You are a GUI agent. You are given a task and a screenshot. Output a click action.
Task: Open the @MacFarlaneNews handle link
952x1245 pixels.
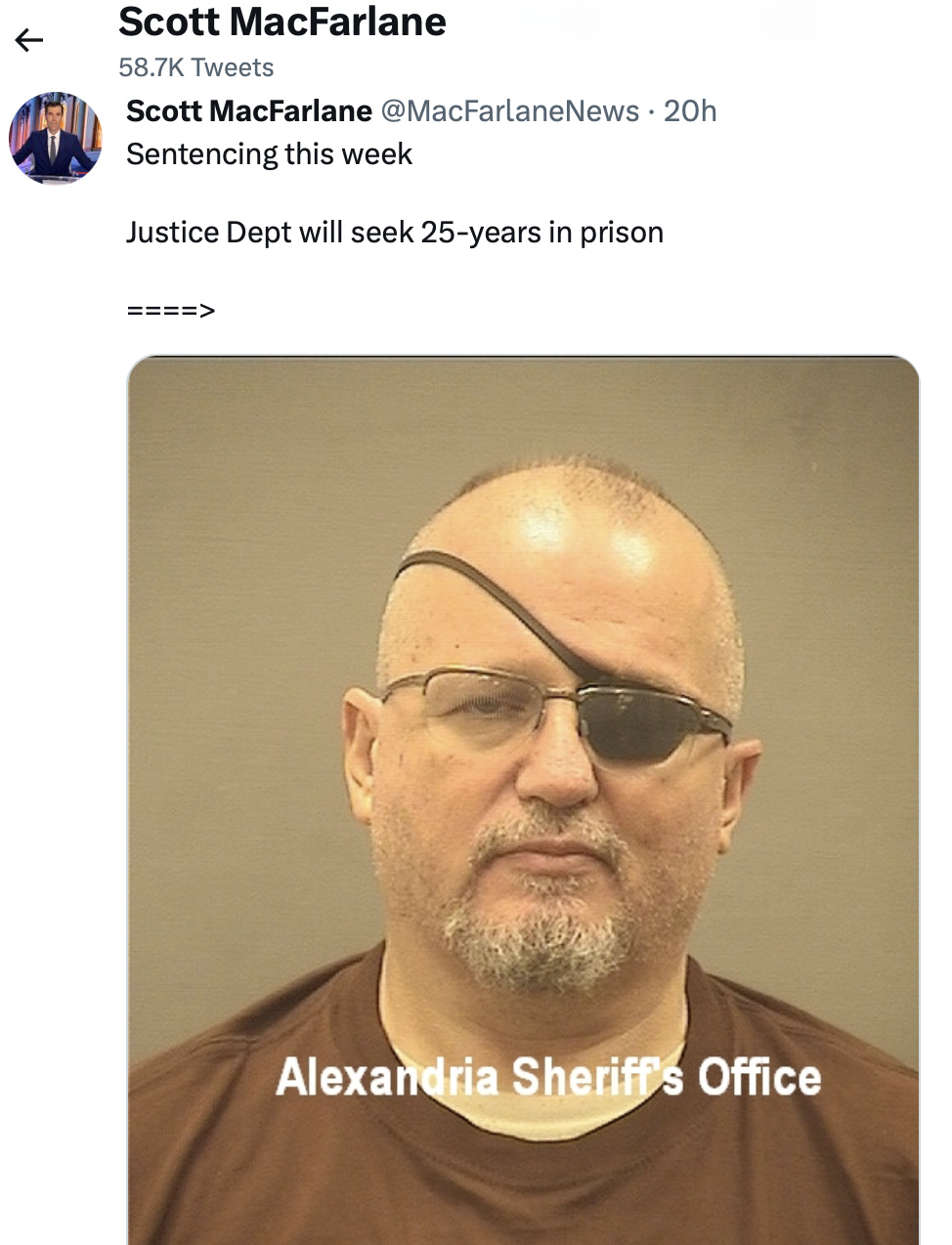[x=510, y=111]
